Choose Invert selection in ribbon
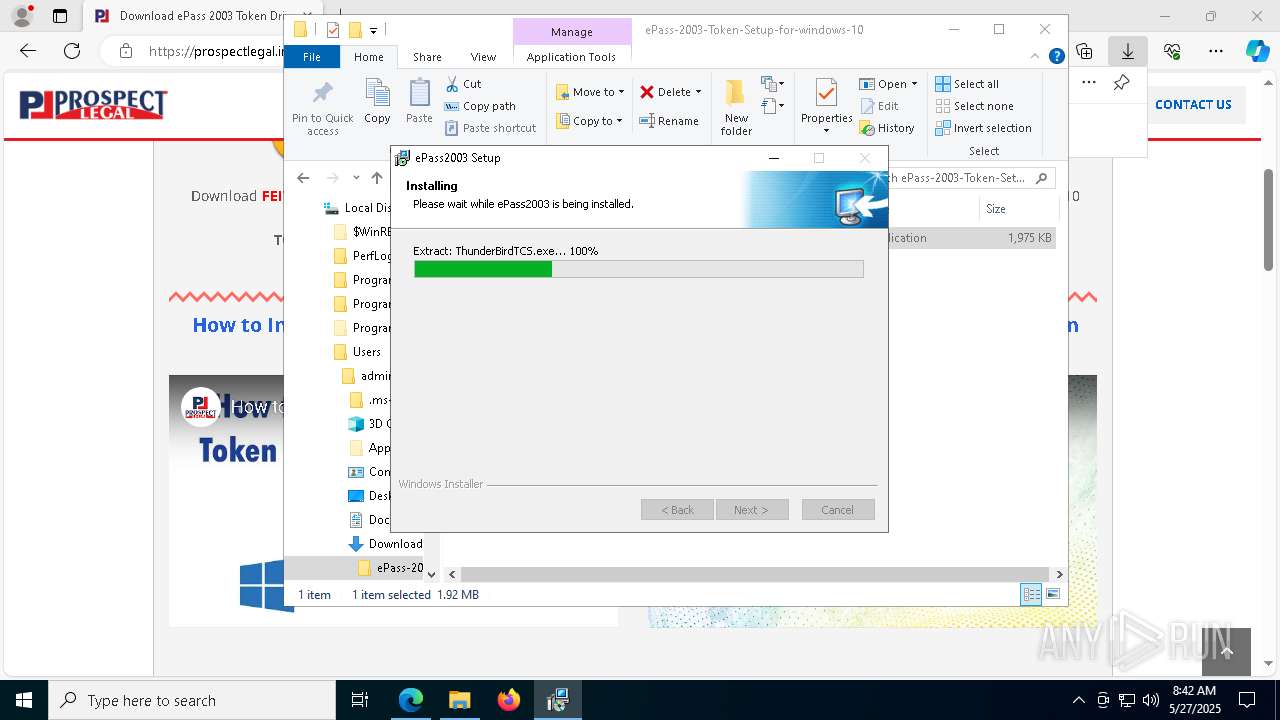The height and width of the screenshot is (720, 1280). pos(983,128)
